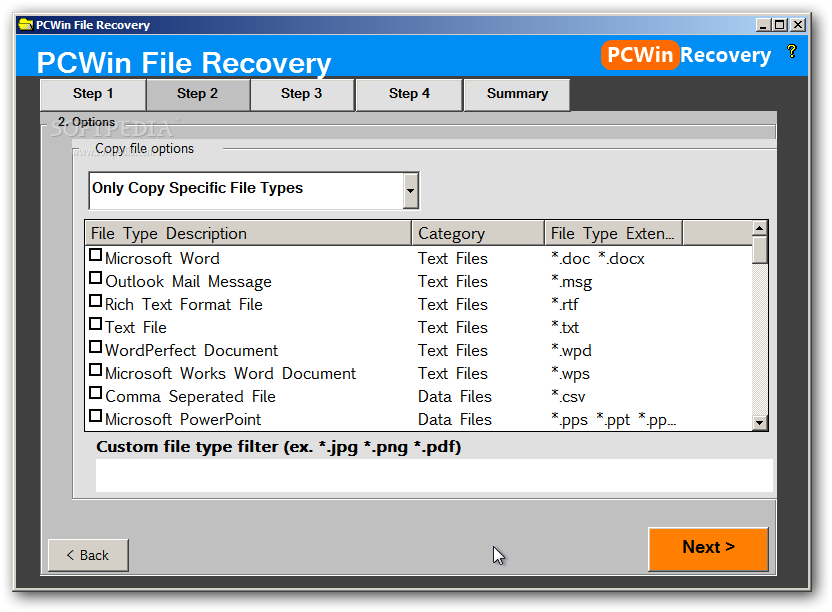Click File Type Extension column header

point(613,234)
